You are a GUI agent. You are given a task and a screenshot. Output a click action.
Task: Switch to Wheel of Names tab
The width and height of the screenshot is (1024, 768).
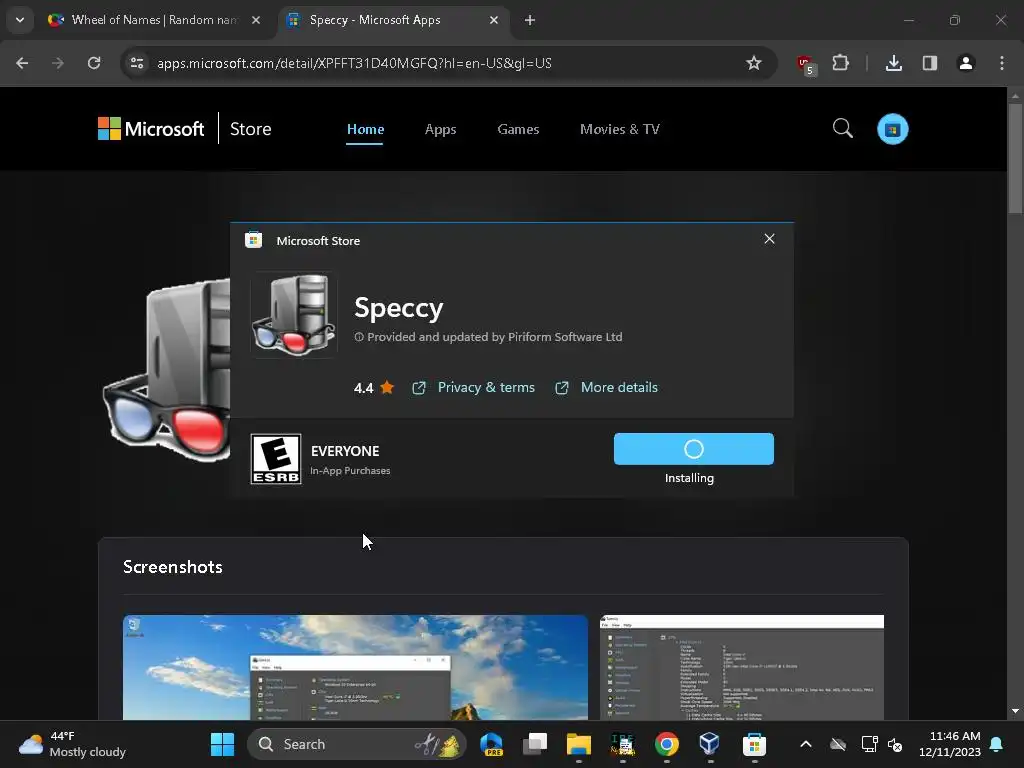(154, 20)
